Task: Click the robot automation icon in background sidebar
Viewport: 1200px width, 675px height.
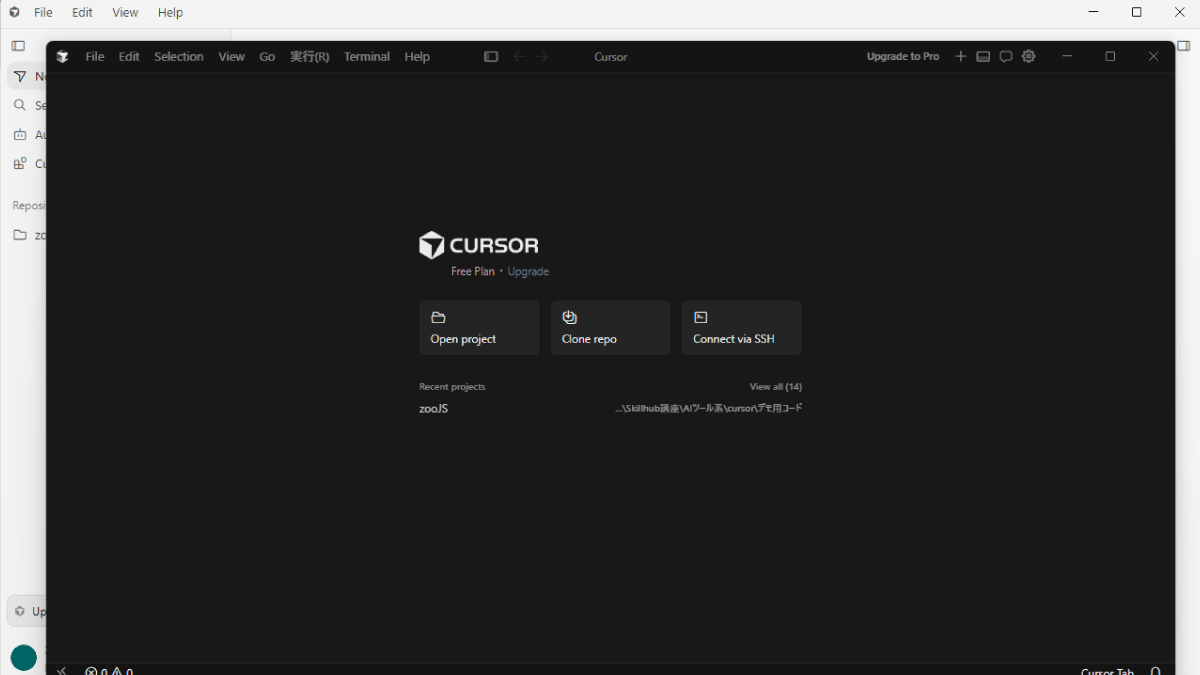Action: pyautogui.click(x=20, y=134)
